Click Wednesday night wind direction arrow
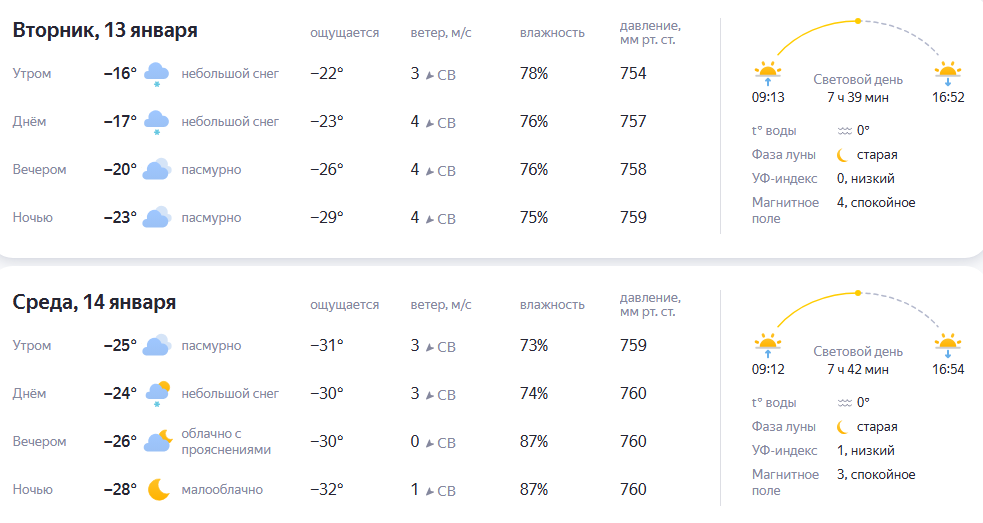The image size is (983, 523). 429,491
